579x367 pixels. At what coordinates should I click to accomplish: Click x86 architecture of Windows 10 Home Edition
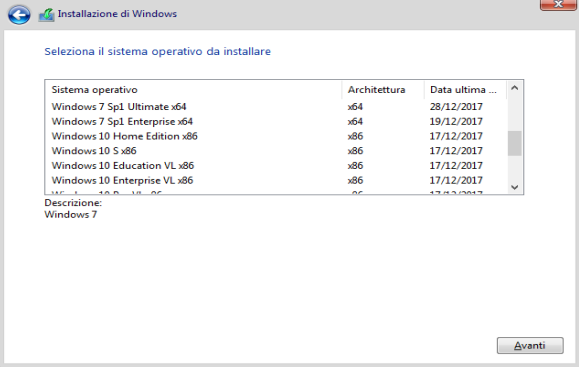(355, 136)
